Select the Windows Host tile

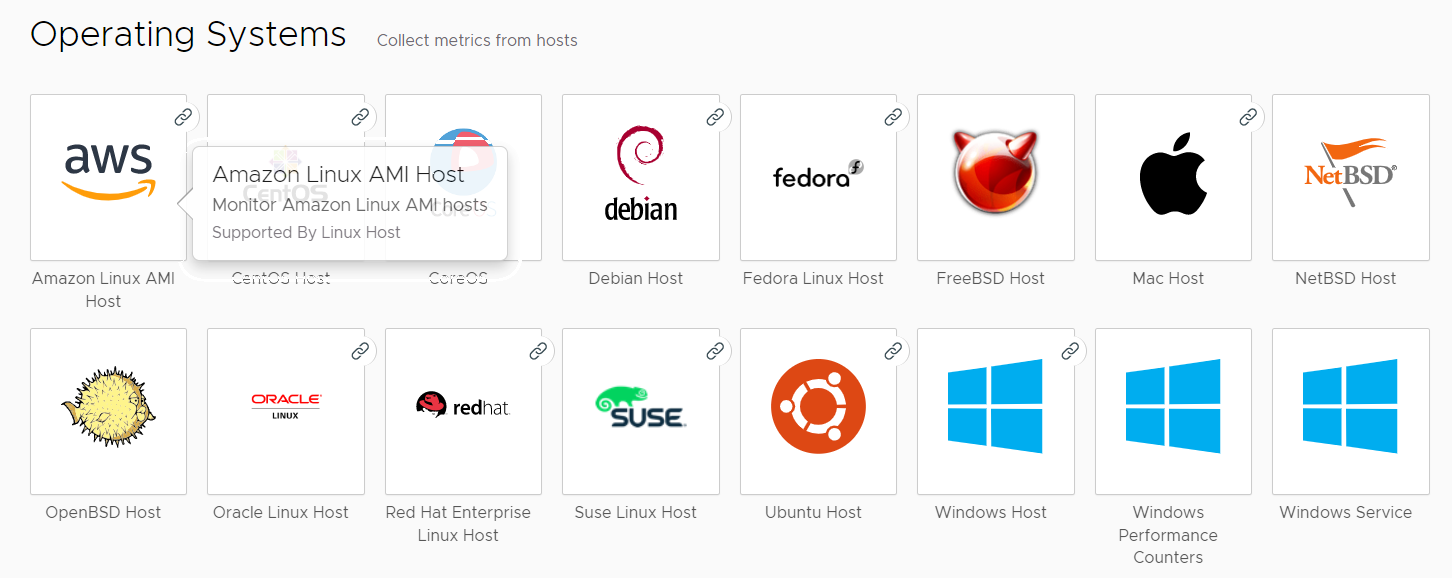(996, 411)
